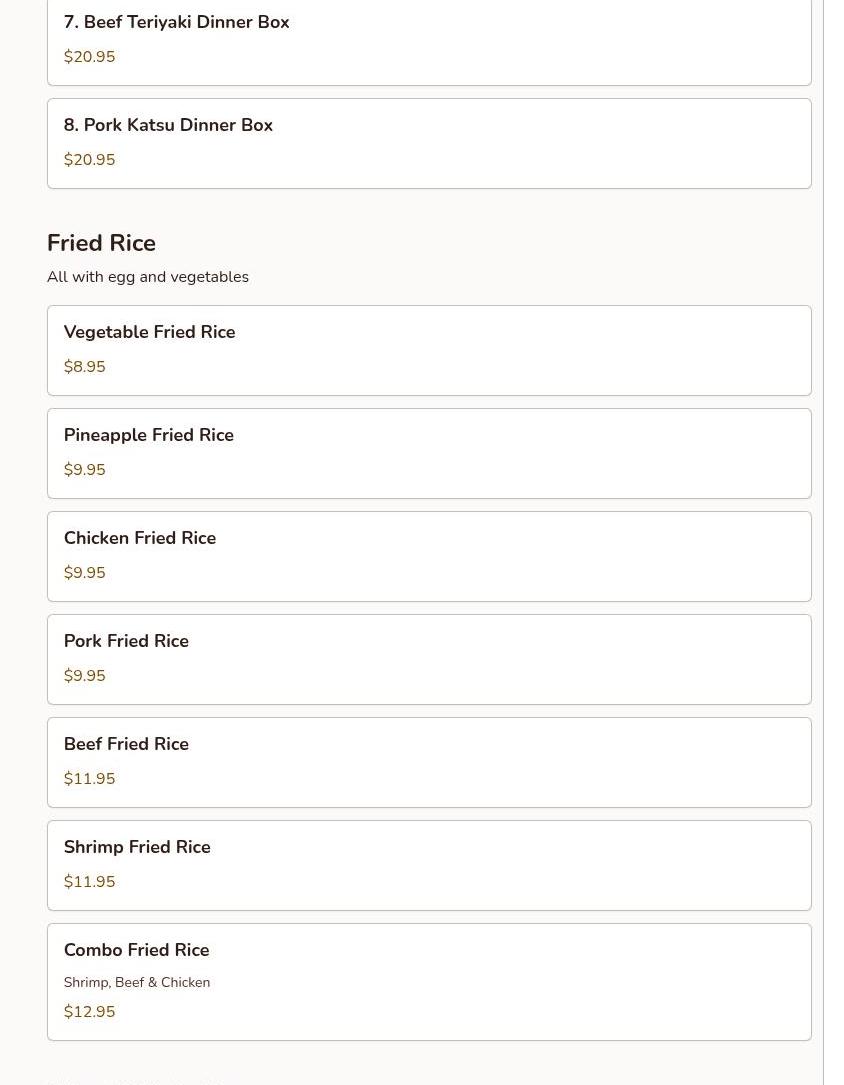
Task: Click the "Shrimp, Beef & Chicken" description
Action: 137,982
